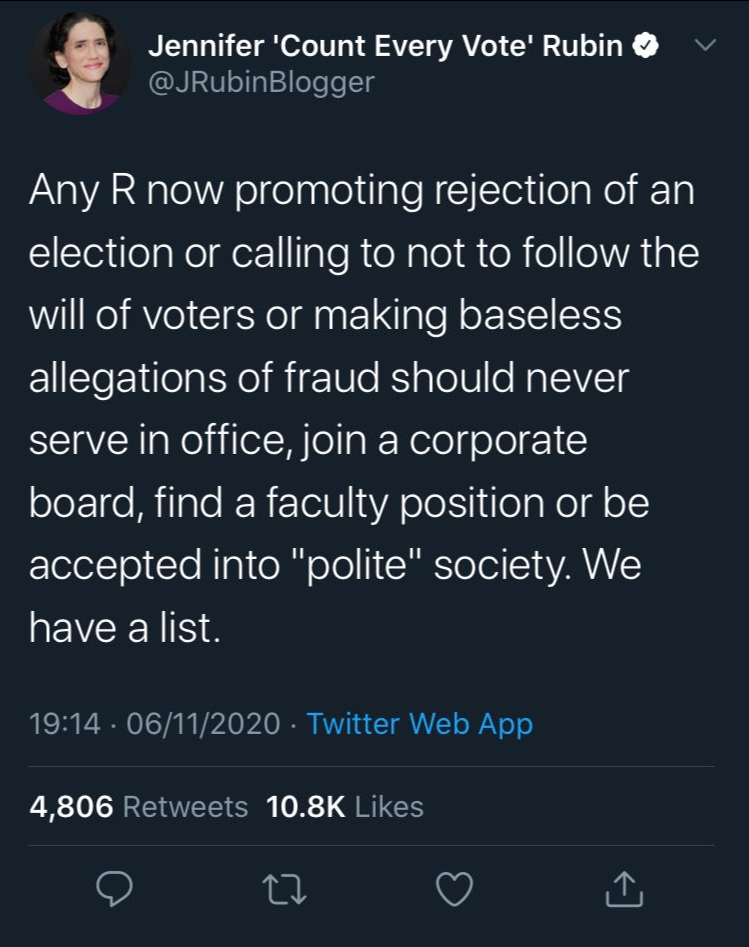View the Likes list via its label
The image size is (749, 947).
point(389,806)
